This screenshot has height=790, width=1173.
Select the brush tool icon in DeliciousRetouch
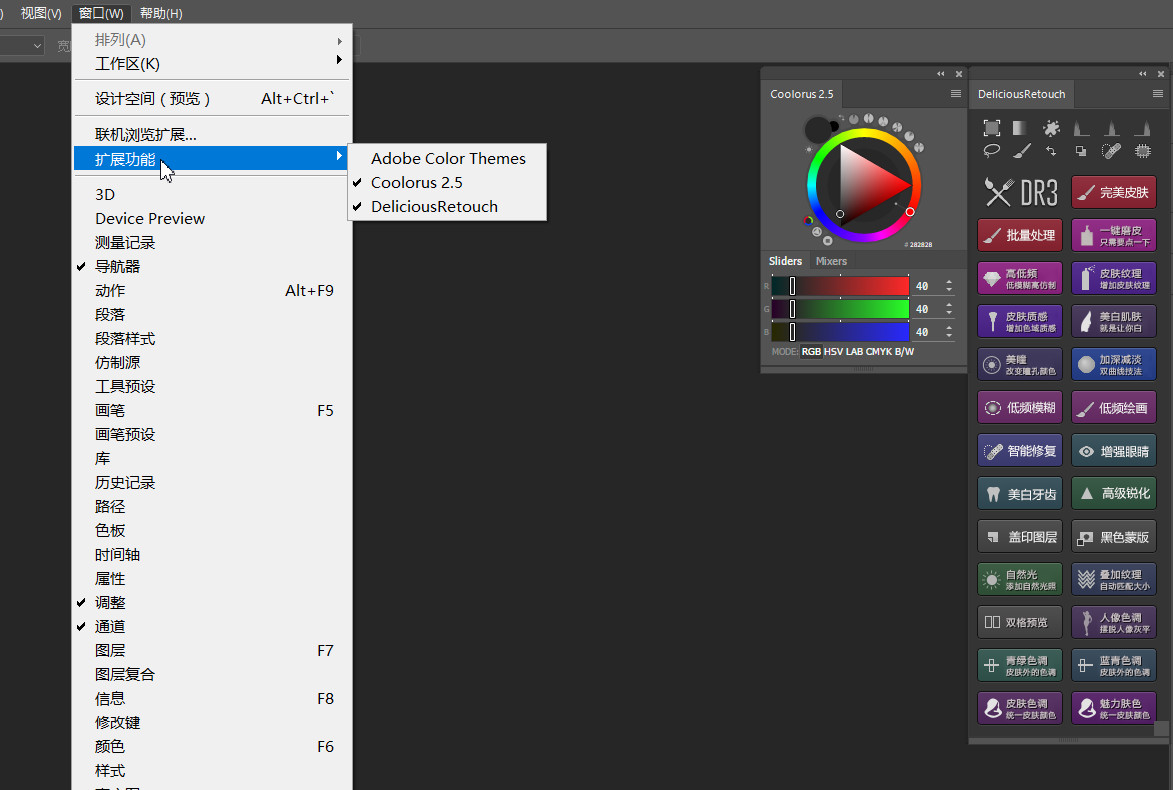click(1022, 151)
